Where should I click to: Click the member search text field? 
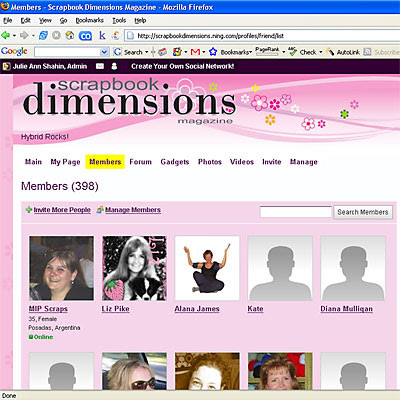[x=296, y=212]
